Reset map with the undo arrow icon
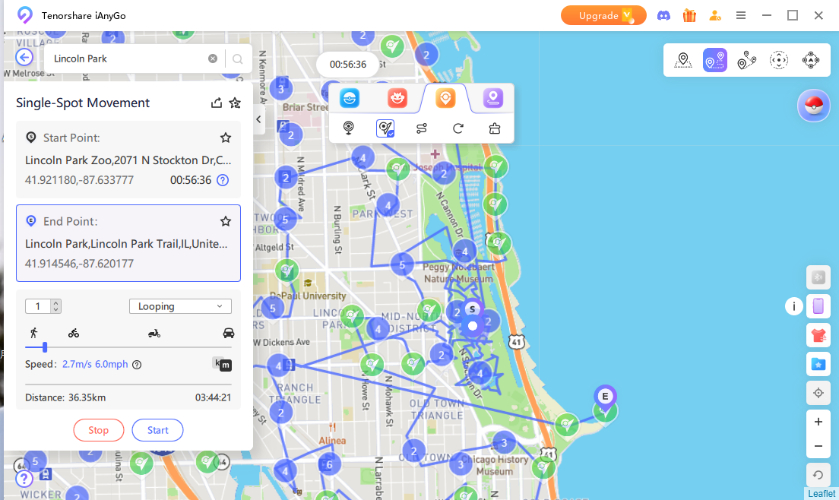This screenshot has width=839, height=500. (x=818, y=475)
